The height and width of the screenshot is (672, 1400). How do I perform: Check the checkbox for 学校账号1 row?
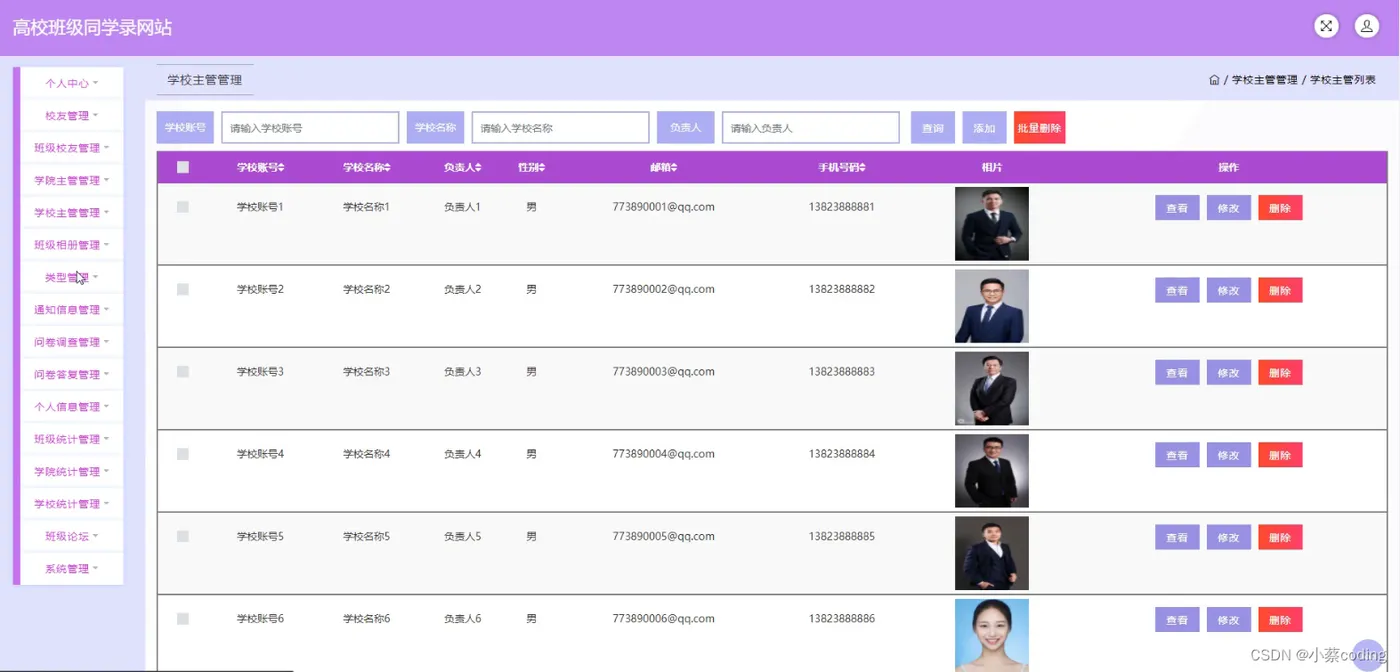183,207
